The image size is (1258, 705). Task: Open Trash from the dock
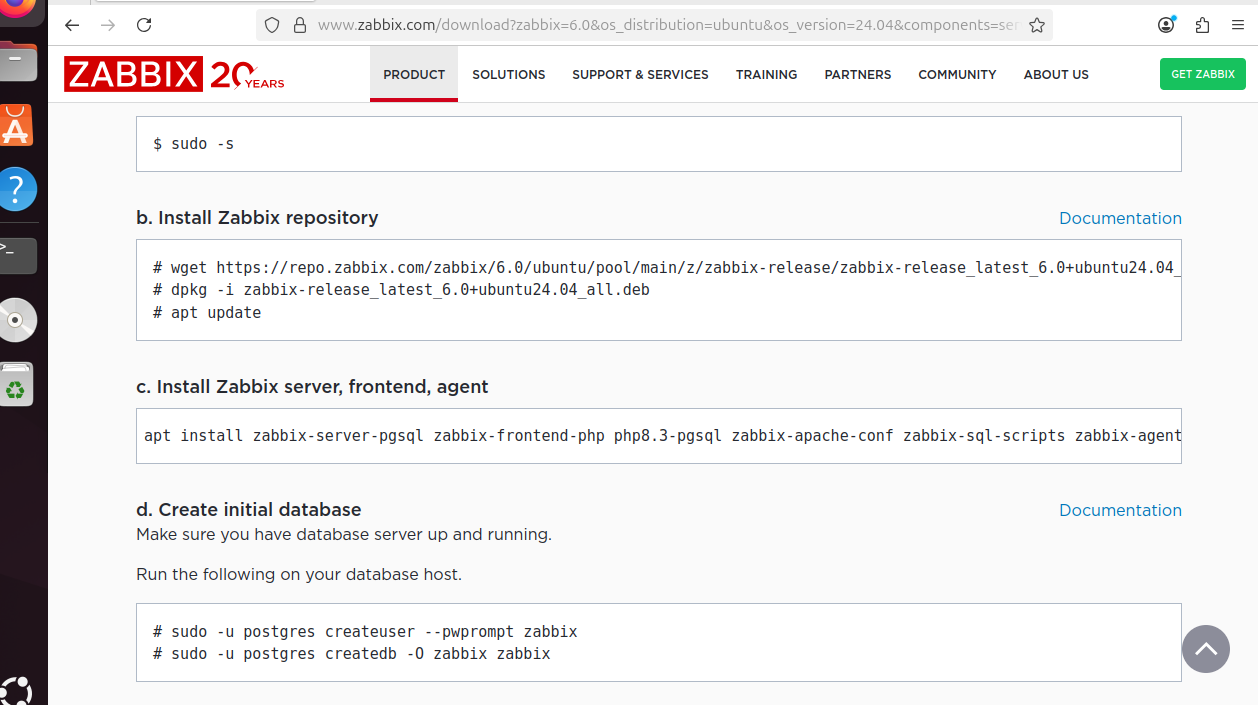pos(17,385)
